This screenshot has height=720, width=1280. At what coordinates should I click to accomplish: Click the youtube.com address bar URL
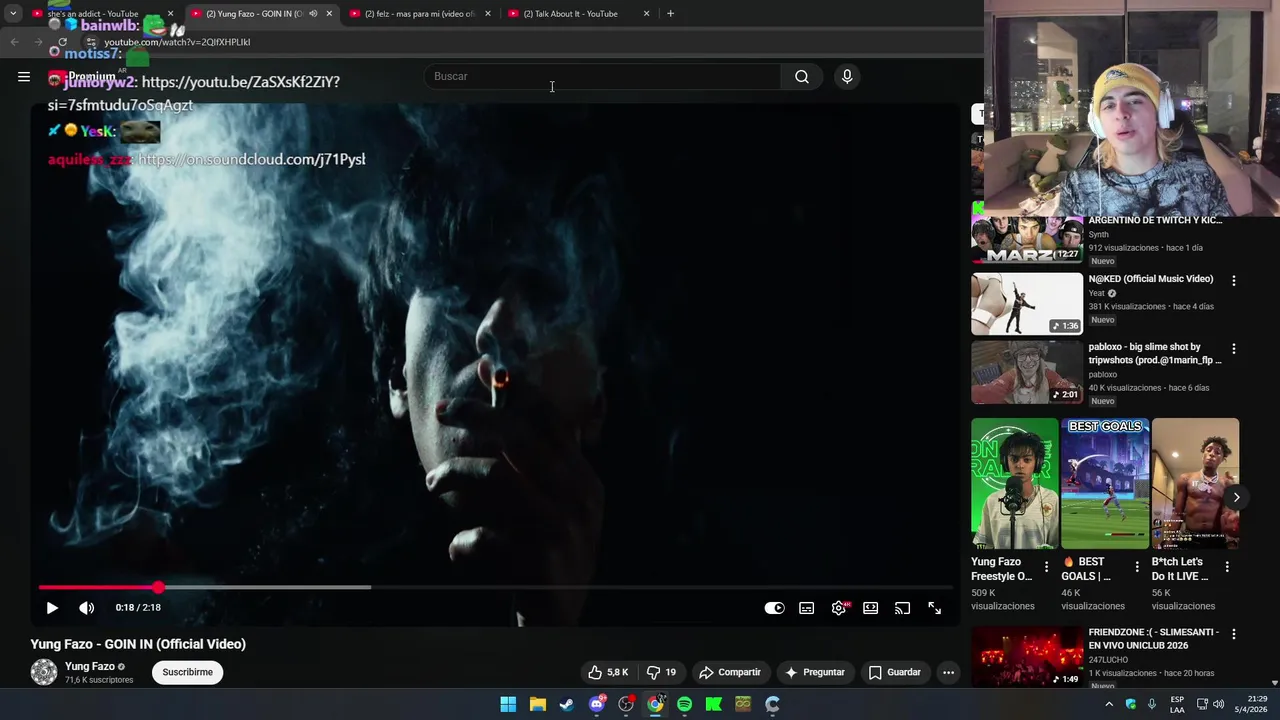point(177,42)
